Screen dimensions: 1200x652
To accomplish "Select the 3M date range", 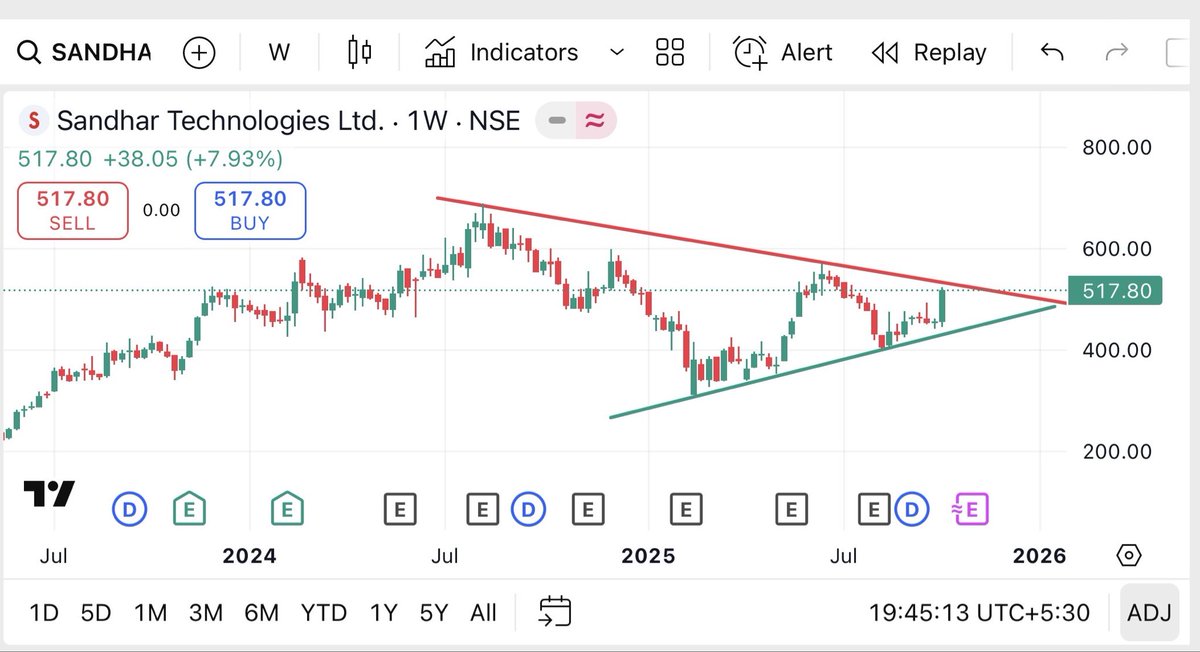I will pos(205,612).
